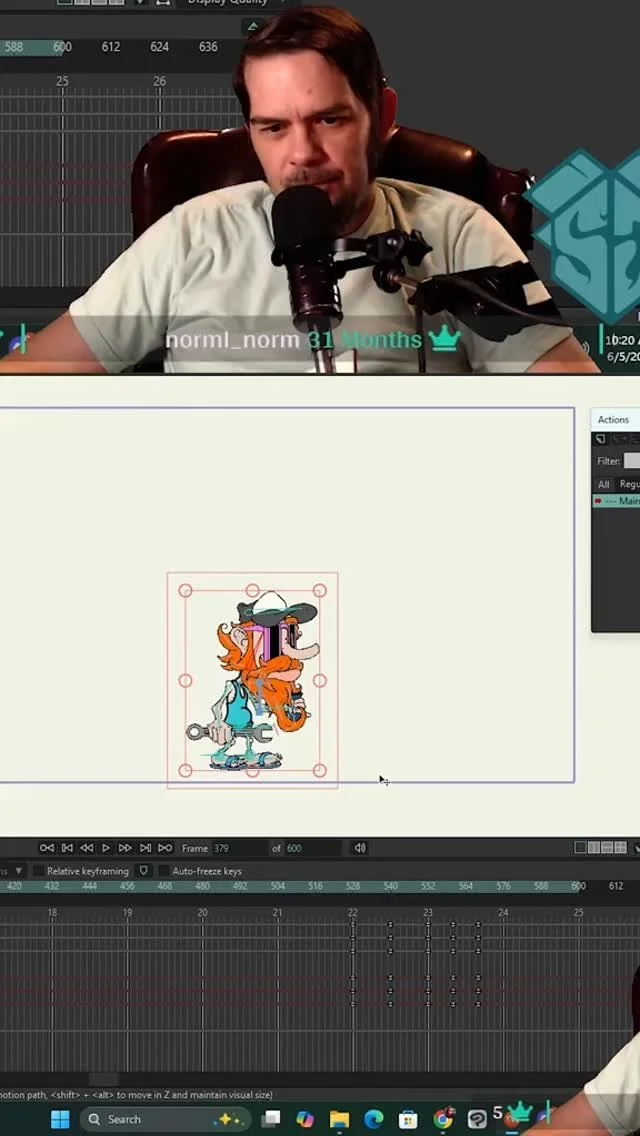
Task: Click the taskbar Search box
Action: click(165, 1119)
